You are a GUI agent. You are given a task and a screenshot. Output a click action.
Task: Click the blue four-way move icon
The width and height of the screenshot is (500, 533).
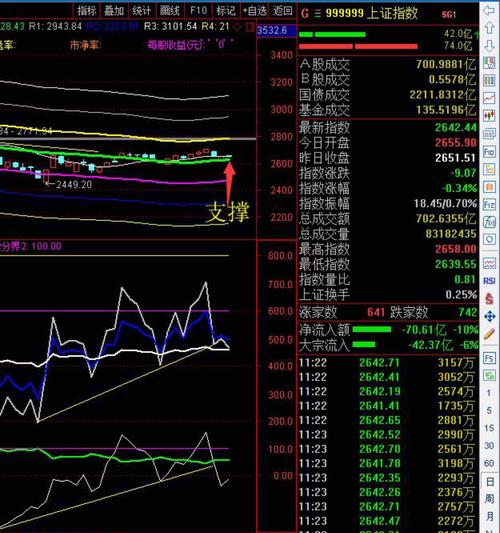(x=489, y=316)
